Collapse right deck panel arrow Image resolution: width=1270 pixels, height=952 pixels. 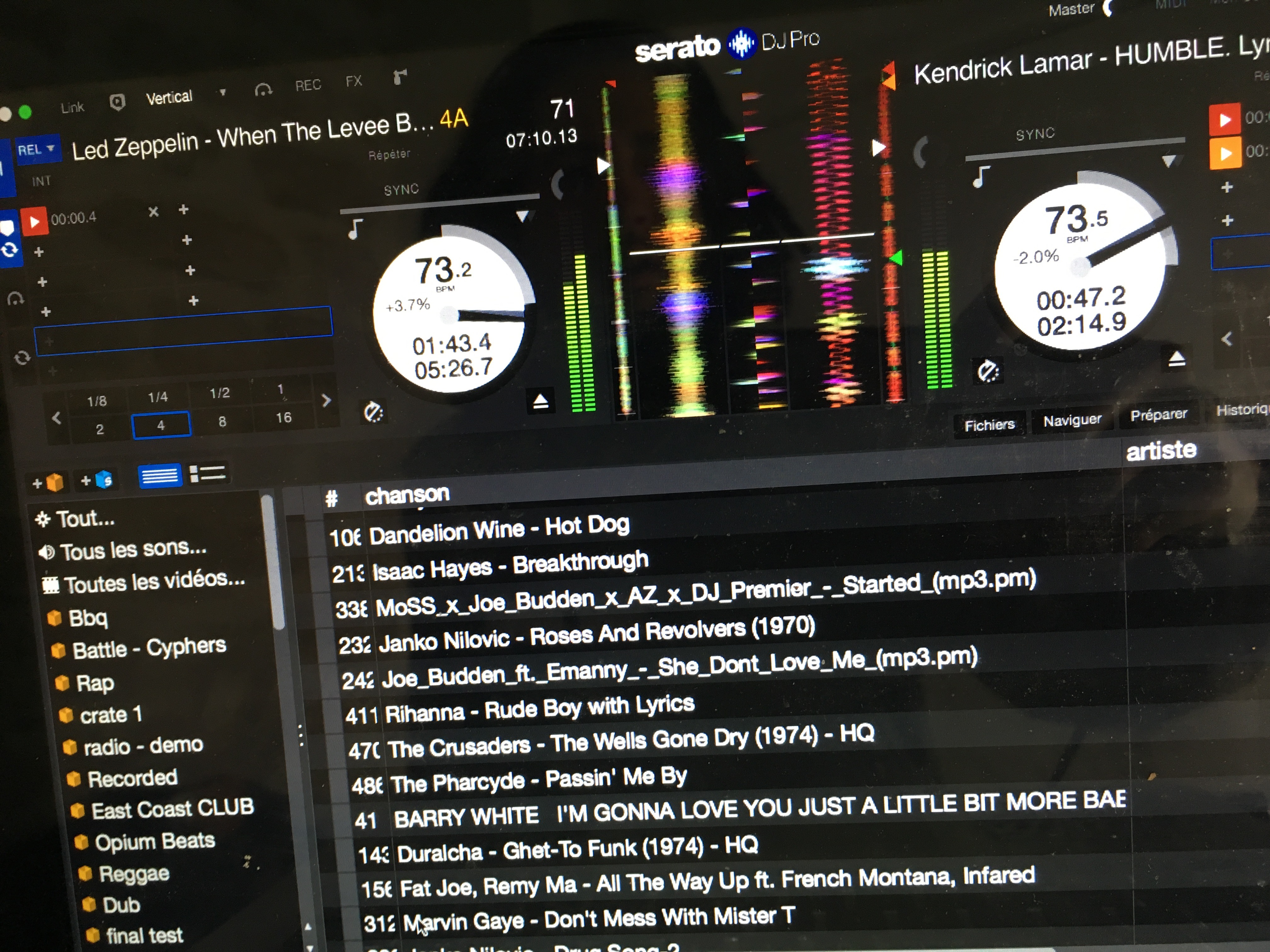[1226, 339]
